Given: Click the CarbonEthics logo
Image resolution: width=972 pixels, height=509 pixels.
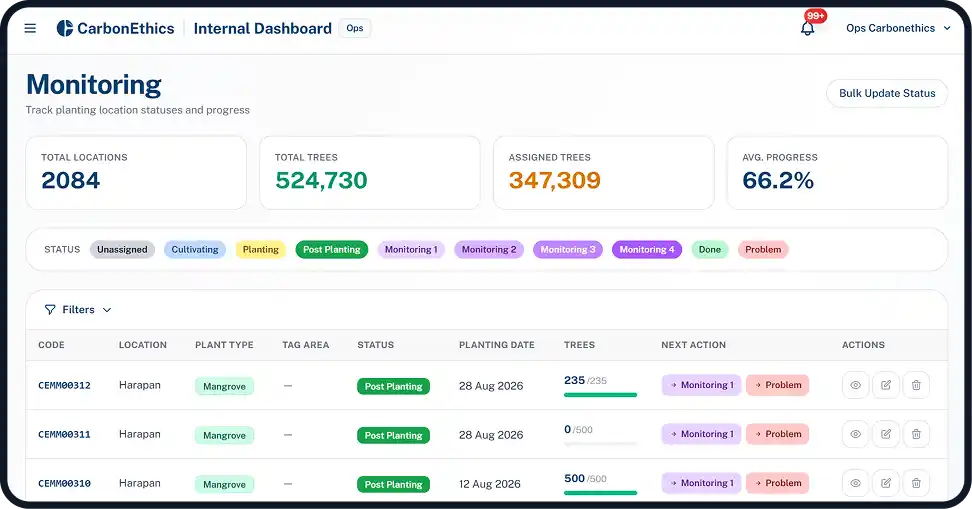Looking at the screenshot, I should (115, 29).
